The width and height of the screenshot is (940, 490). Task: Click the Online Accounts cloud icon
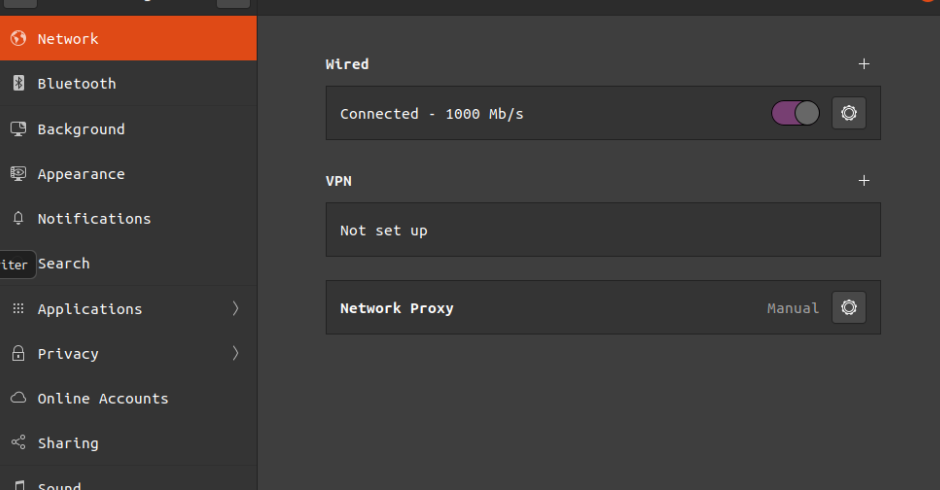click(x=18, y=399)
